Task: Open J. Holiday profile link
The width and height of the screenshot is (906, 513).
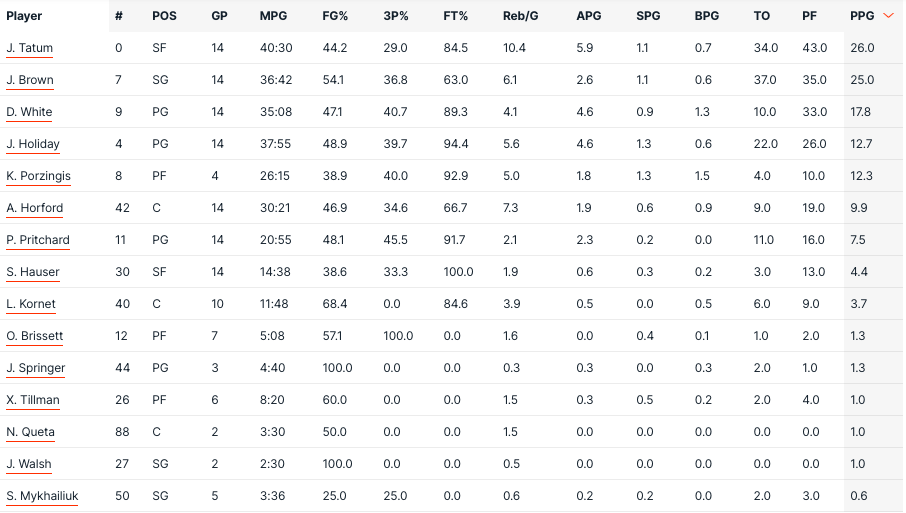Action: pyautogui.click(x=33, y=144)
